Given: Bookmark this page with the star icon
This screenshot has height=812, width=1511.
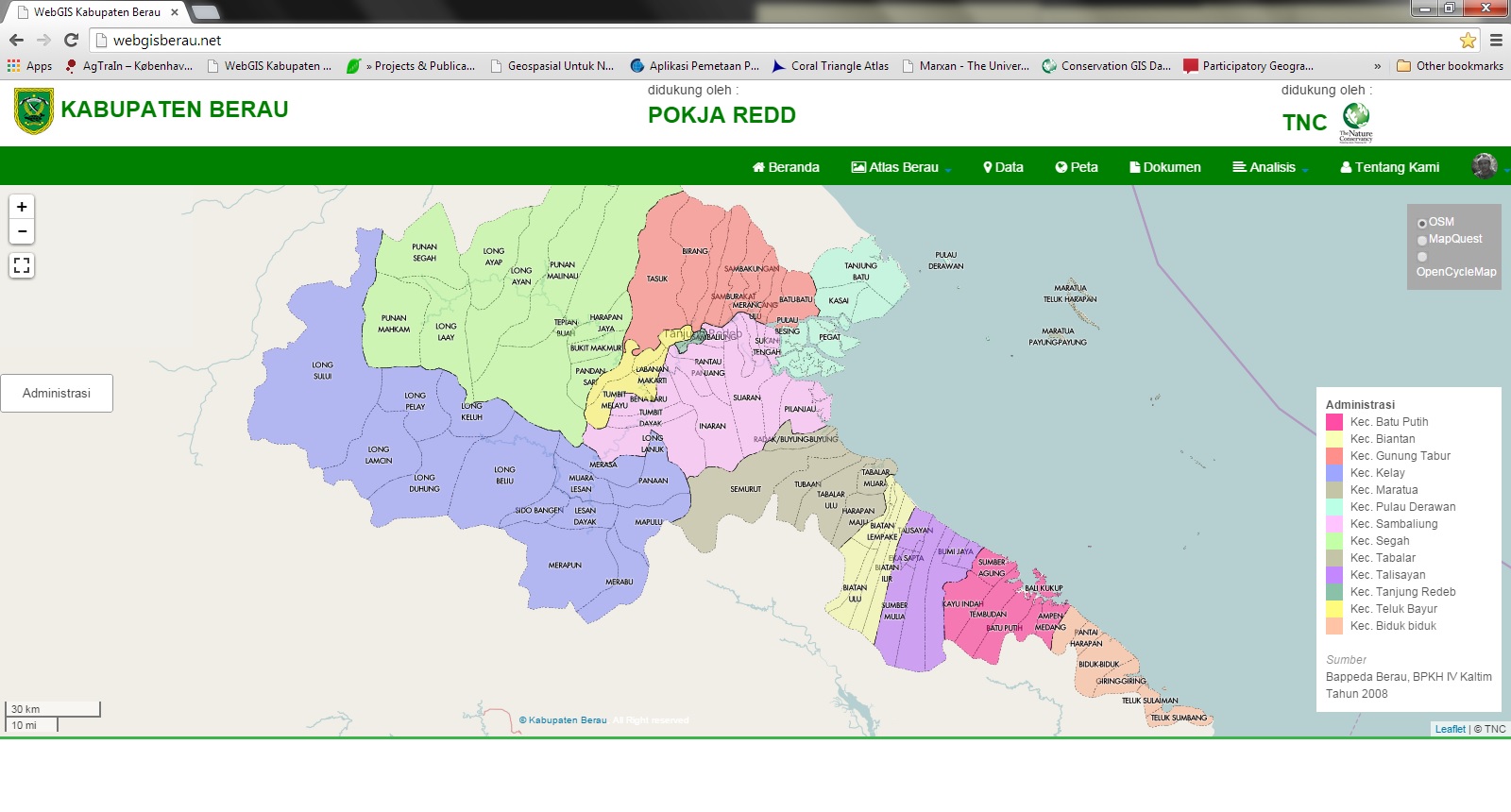Looking at the screenshot, I should [x=1468, y=40].
